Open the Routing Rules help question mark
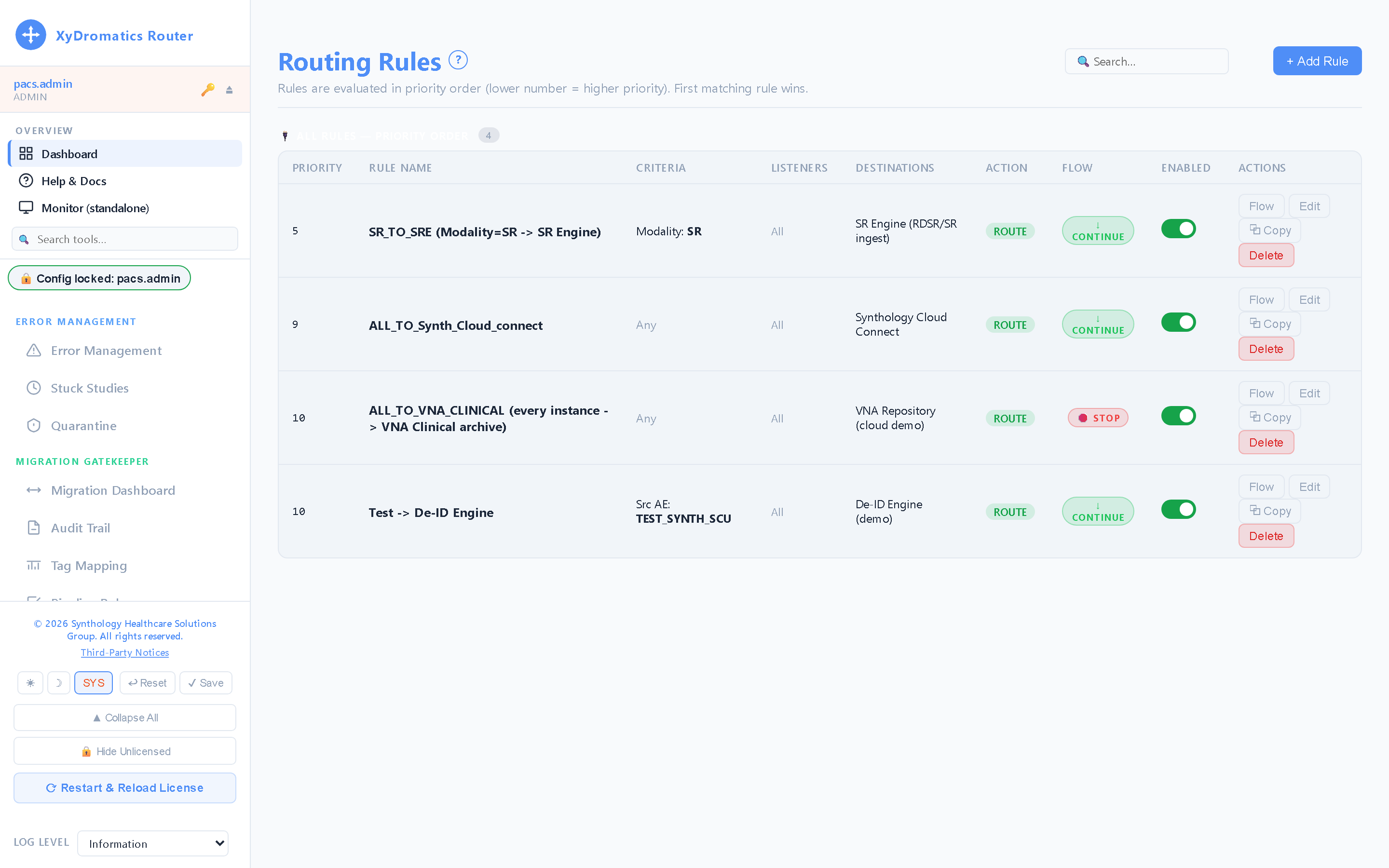 point(458,60)
